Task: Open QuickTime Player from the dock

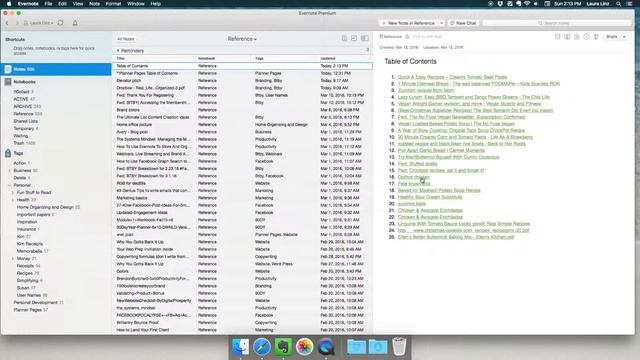Action: click(325, 347)
